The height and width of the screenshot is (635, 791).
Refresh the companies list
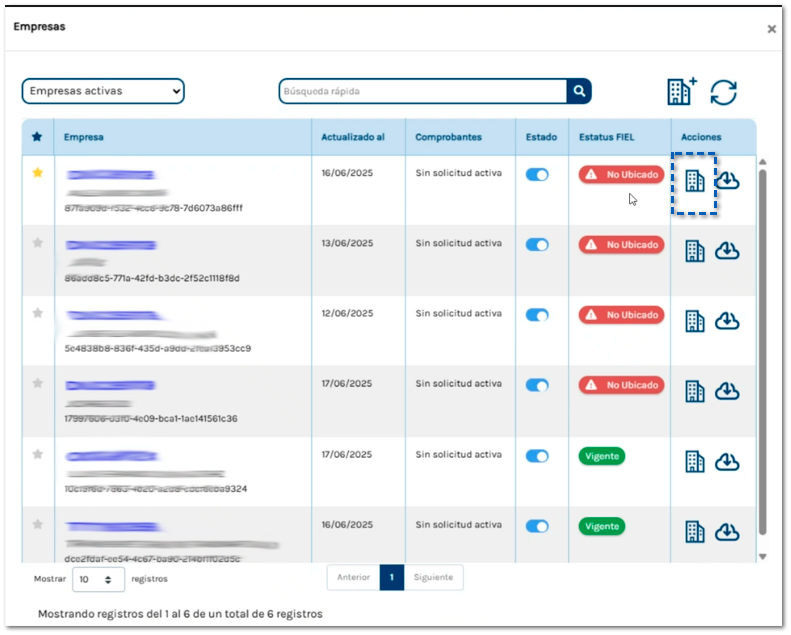point(724,92)
